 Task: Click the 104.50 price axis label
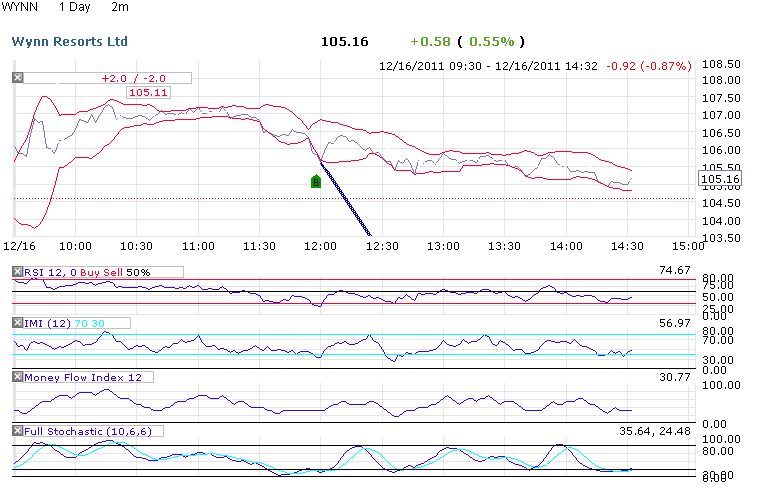pyautogui.click(x=721, y=203)
